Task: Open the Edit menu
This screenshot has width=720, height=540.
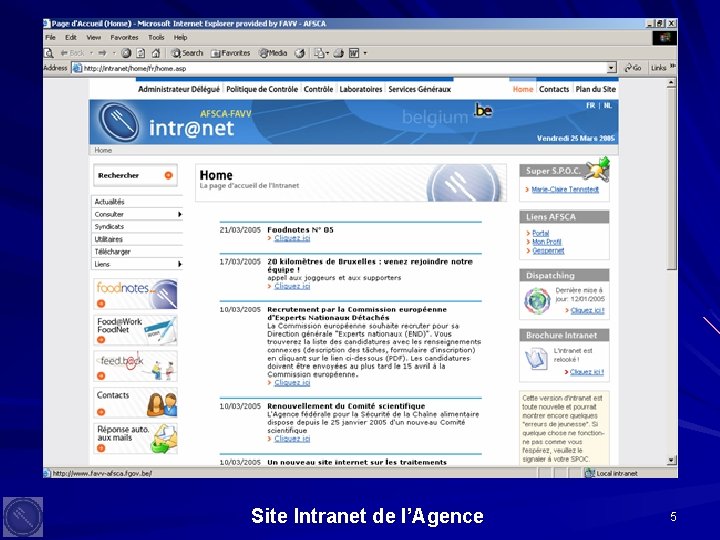Action: tap(71, 37)
